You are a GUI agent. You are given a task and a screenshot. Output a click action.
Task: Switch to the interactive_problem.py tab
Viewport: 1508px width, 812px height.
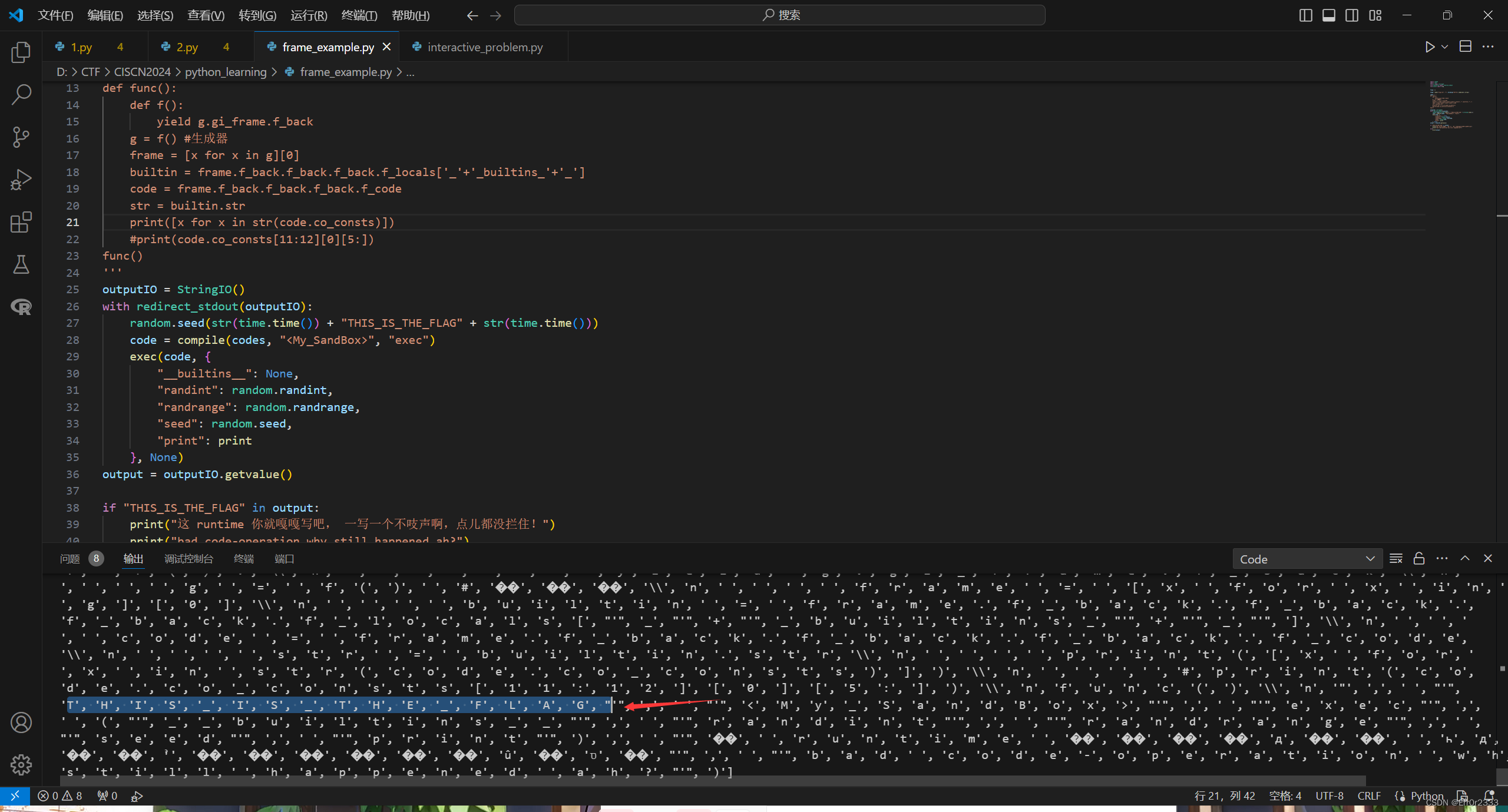[x=484, y=47]
